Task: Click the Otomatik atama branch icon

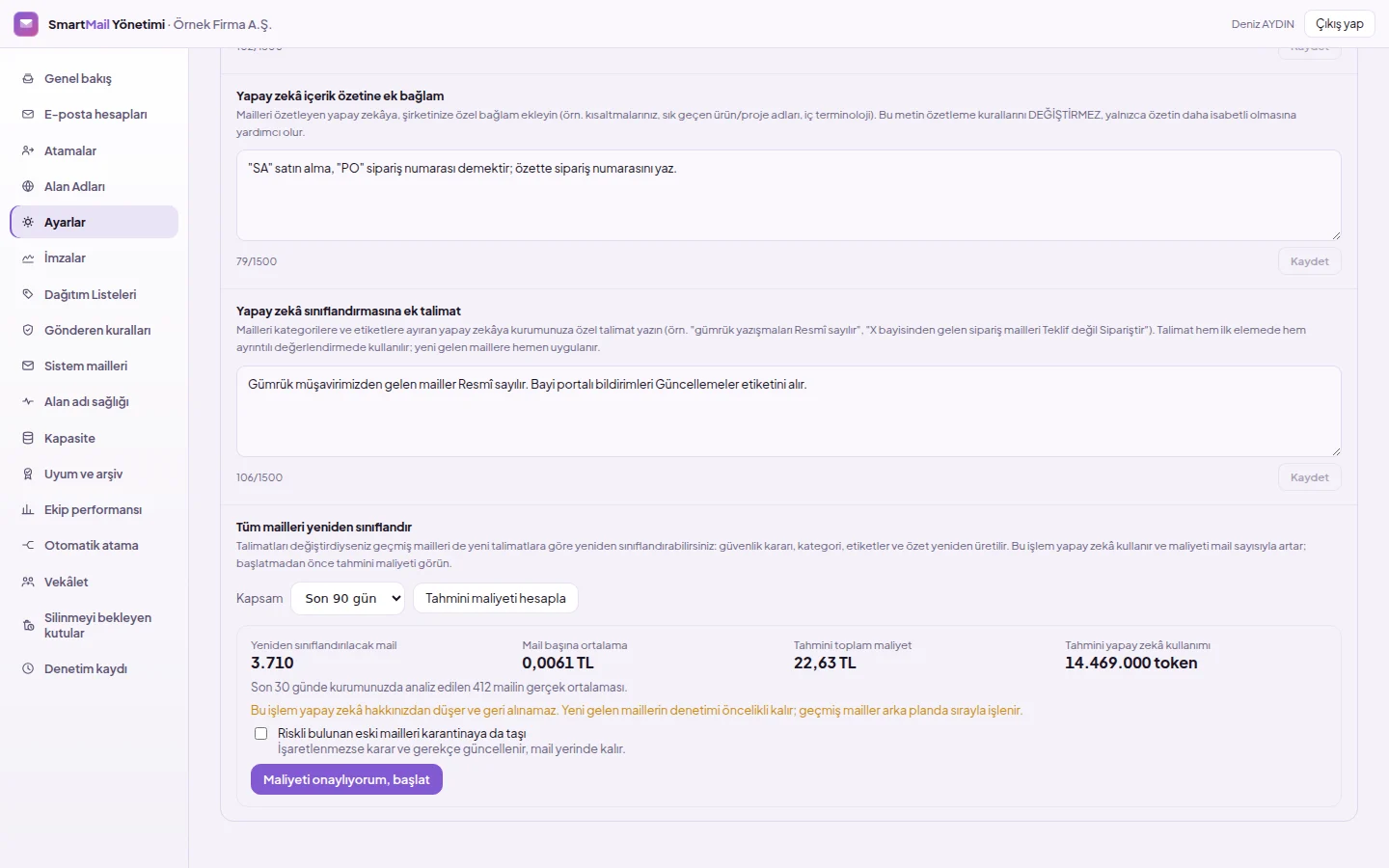Action: (28, 546)
